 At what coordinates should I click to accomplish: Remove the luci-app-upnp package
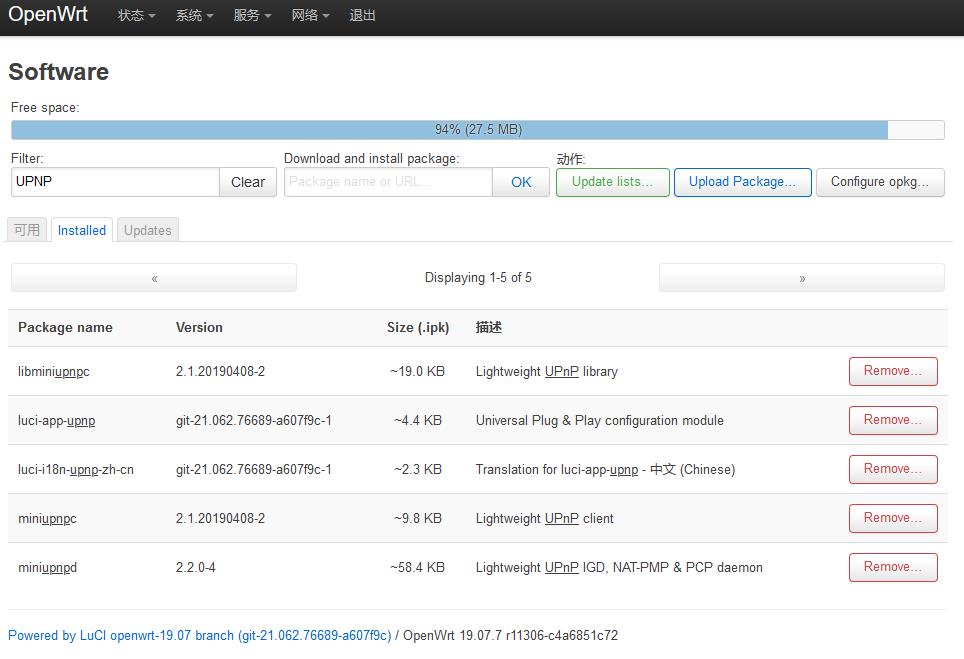click(893, 420)
